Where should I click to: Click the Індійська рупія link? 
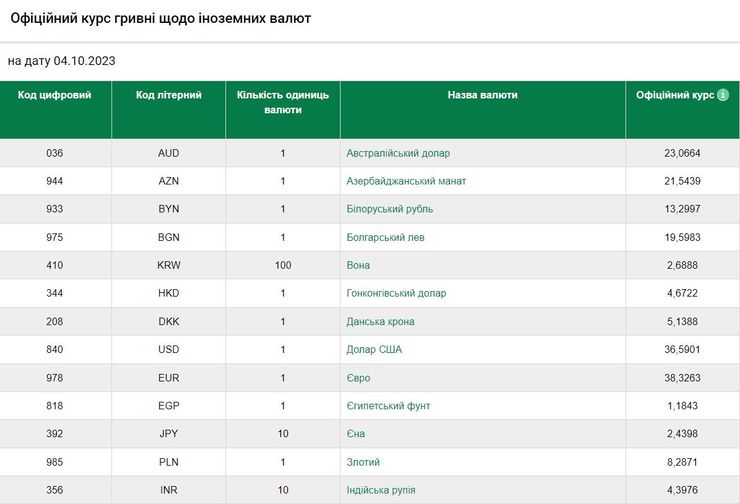tap(381, 490)
